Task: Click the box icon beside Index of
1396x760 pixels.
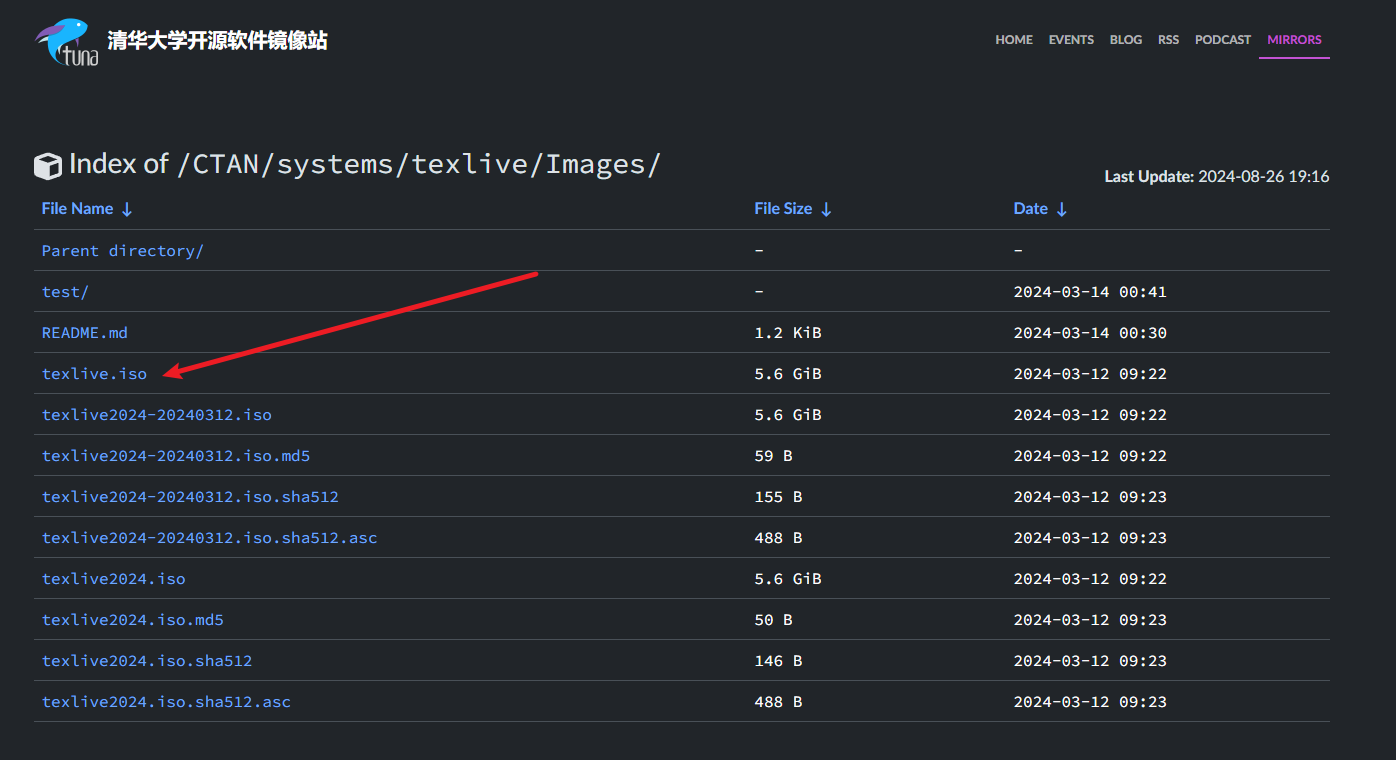Action: [x=47, y=166]
